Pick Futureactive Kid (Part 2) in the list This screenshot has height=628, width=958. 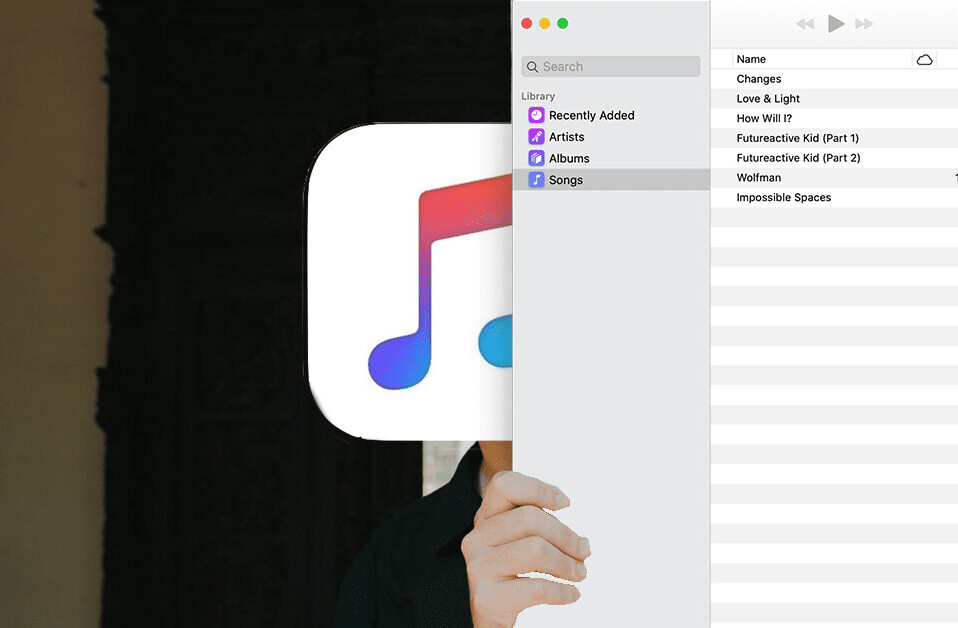coord(798,158)
